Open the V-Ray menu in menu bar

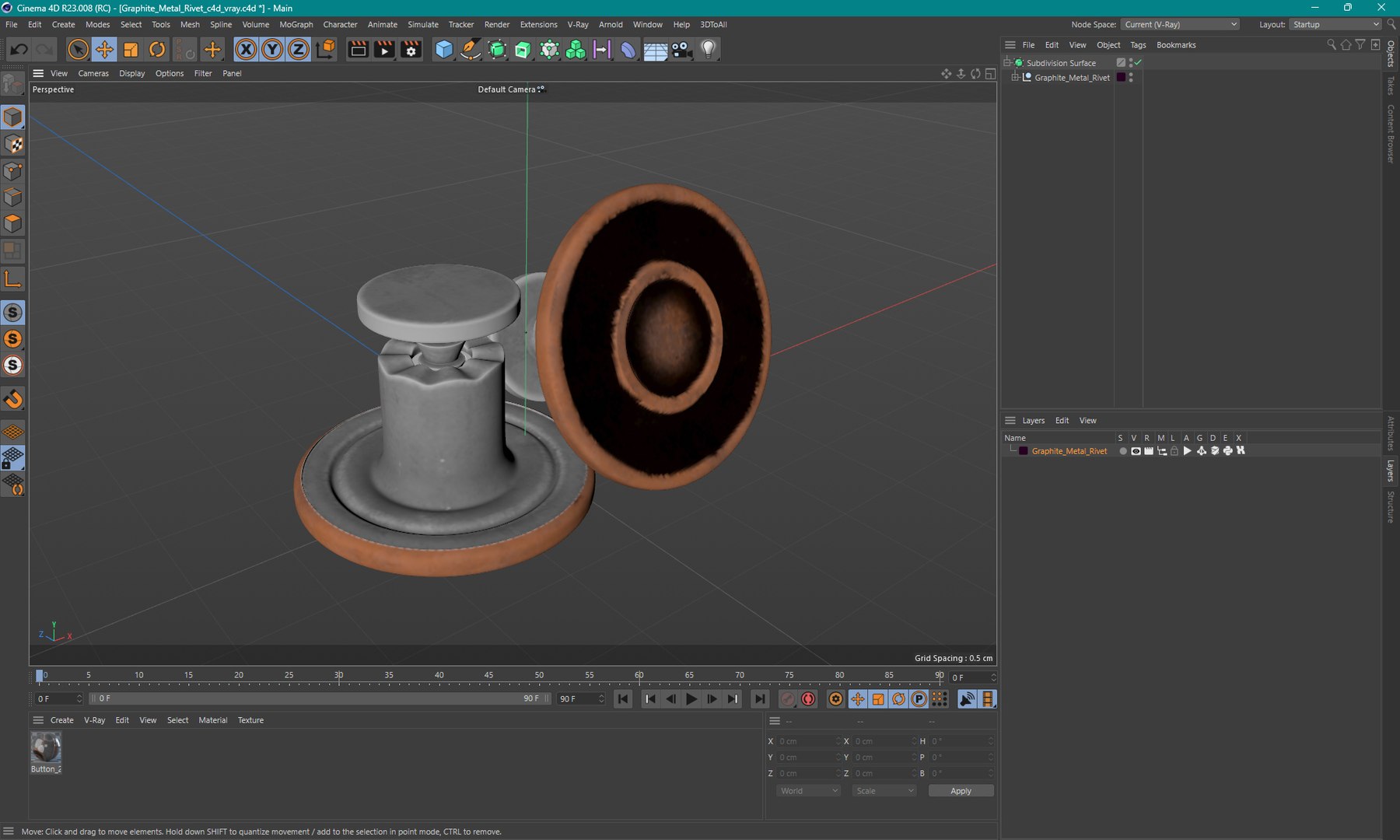578,25
